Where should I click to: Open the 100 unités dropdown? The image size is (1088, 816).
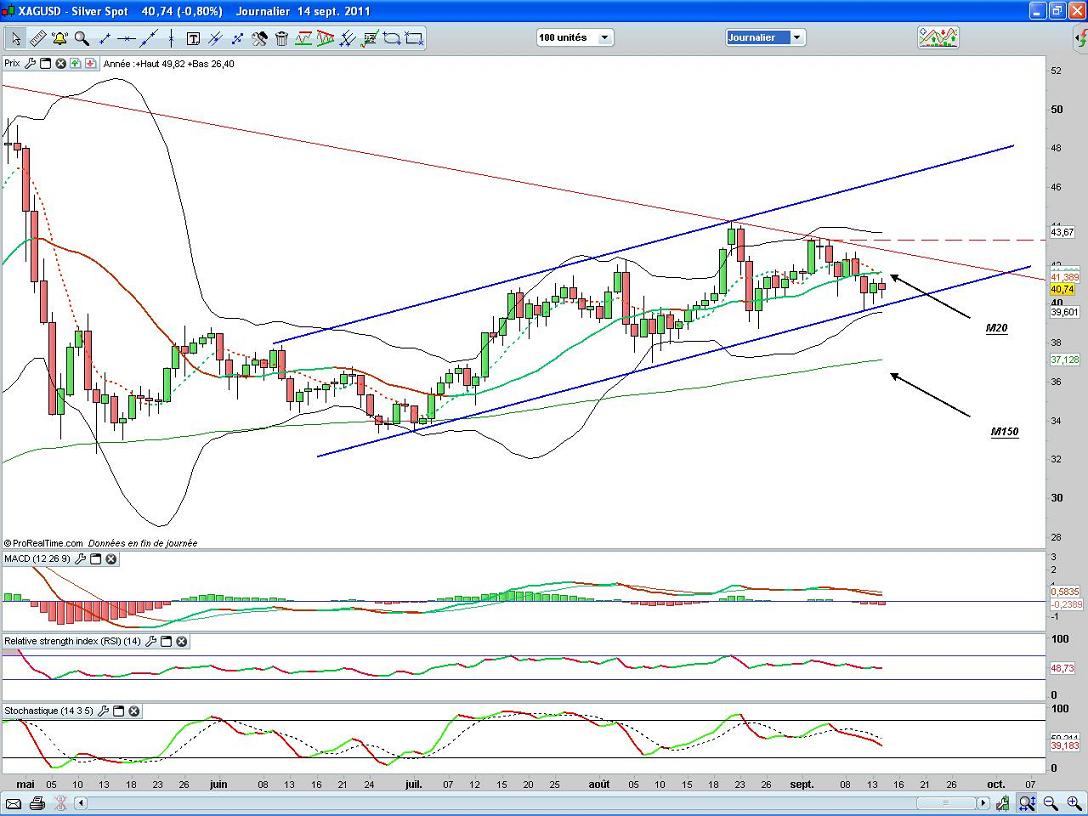pyautogui.click(x=605, y=37)
